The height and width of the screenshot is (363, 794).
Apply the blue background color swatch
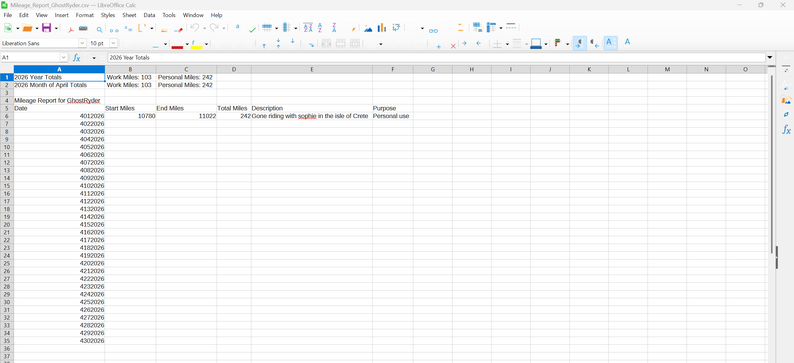coord(536,44)
